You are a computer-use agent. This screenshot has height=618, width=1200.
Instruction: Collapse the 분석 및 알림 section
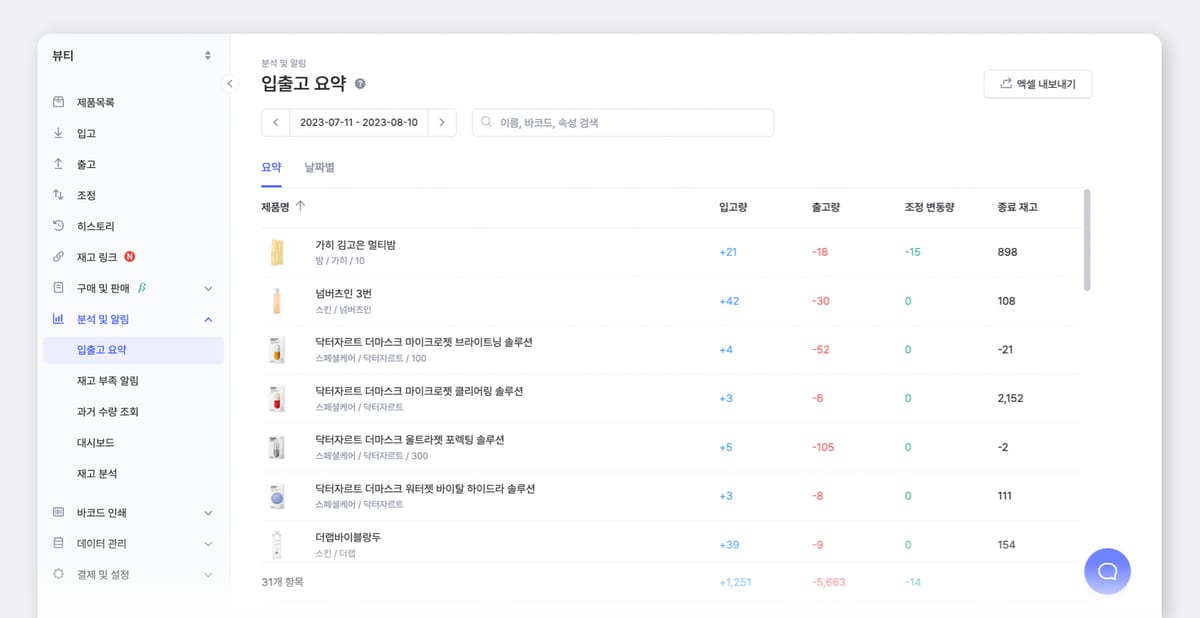coord(208,319)
